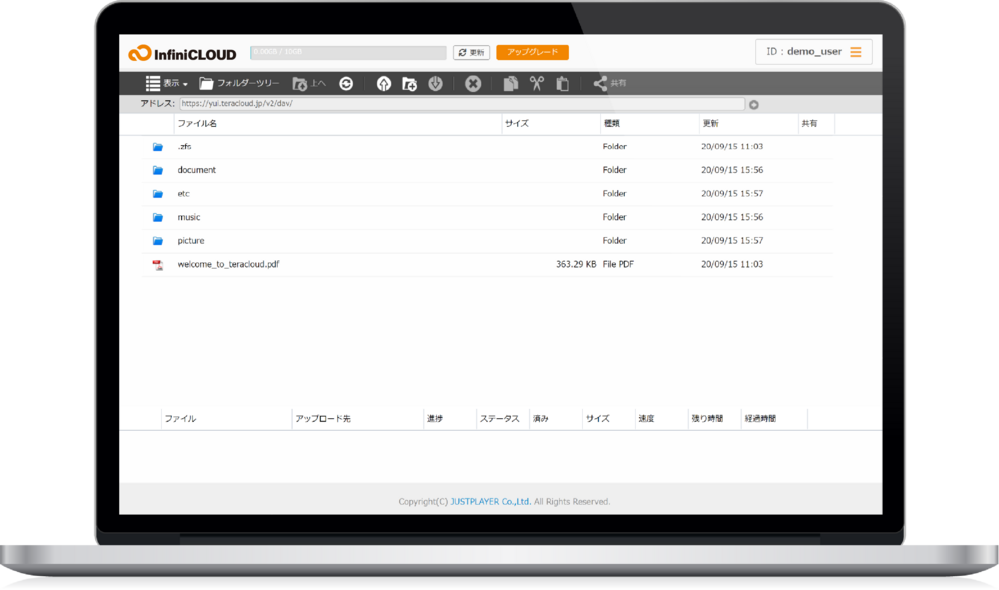Select the upload icon in the toolbar
The width and height of the screenshot is (999, 590).
[x=384, y=83]
